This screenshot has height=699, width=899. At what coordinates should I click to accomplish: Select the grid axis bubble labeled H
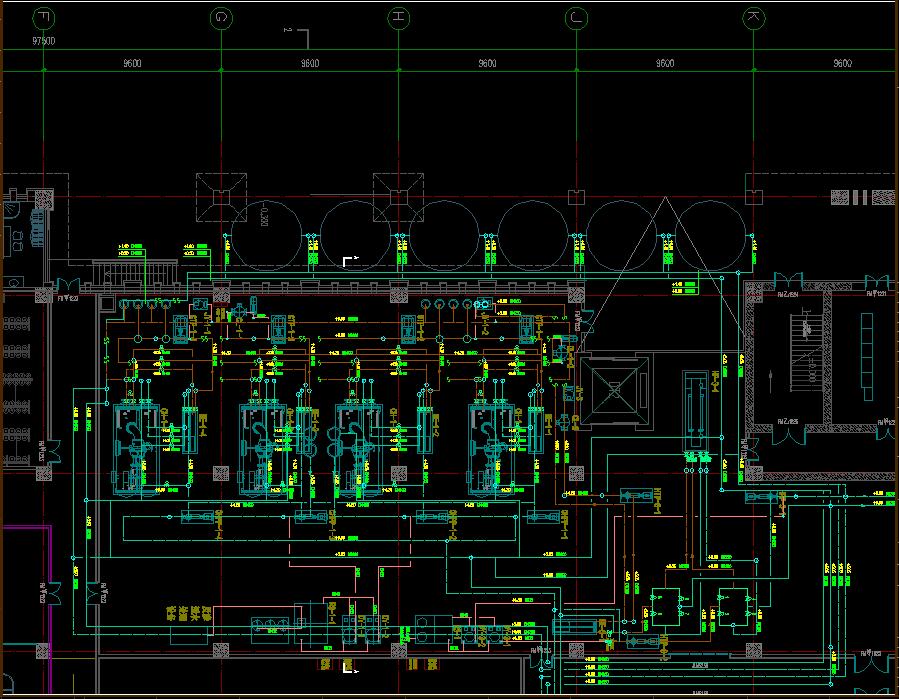click(398, 18)
